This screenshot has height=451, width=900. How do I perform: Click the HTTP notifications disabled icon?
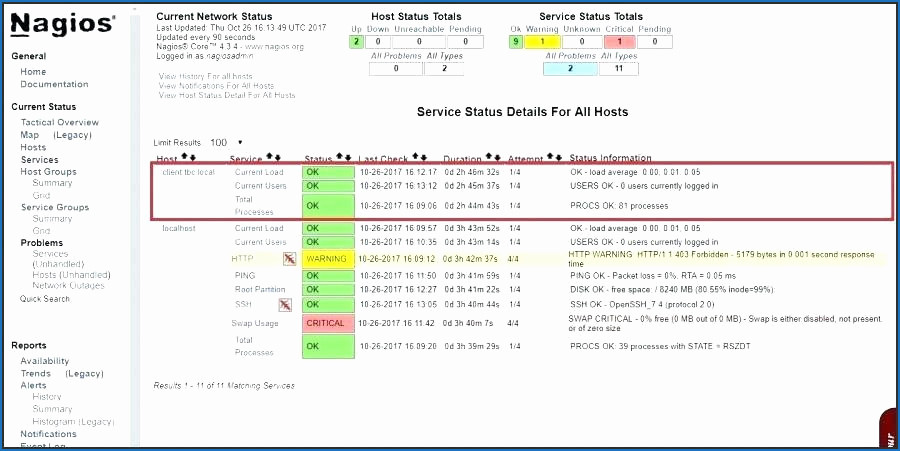point(289,259)
